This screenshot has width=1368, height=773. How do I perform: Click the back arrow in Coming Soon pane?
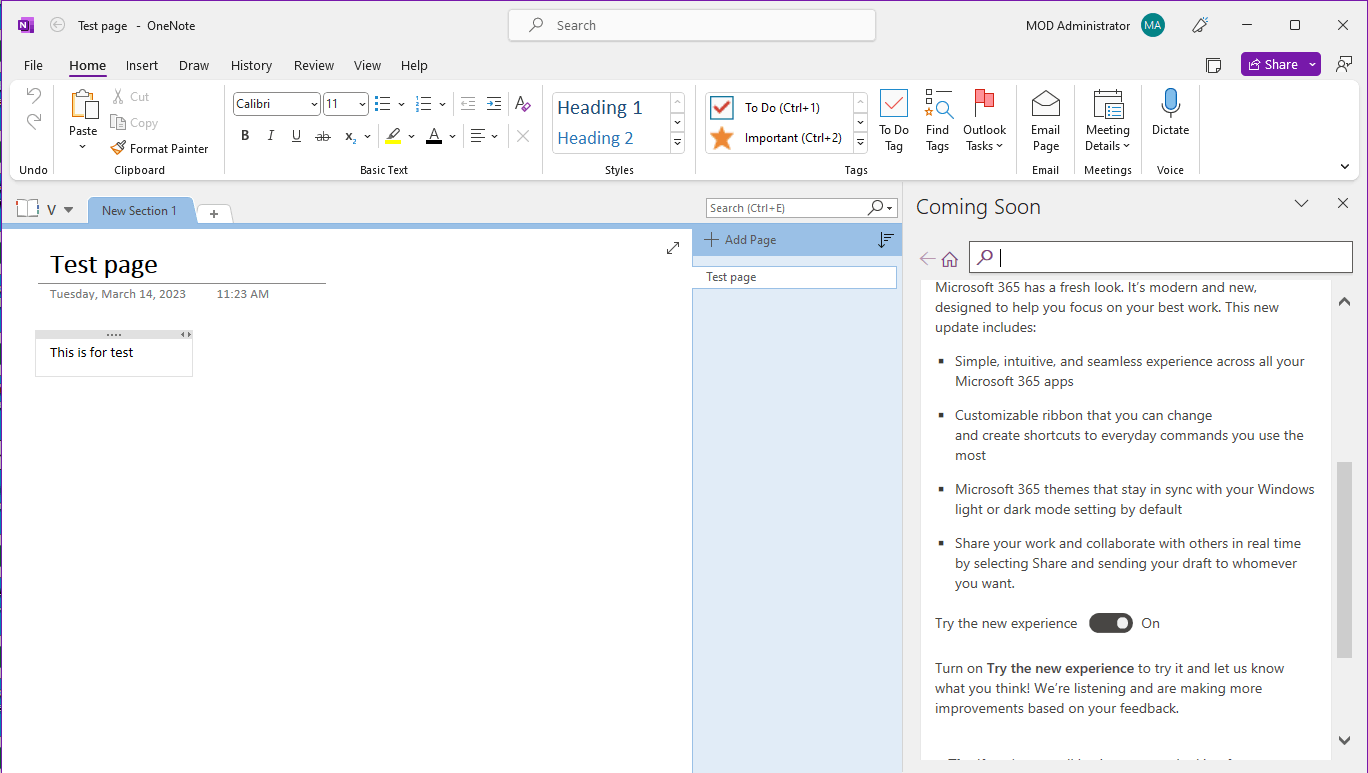pyautogui.click(x=927, y=259)
